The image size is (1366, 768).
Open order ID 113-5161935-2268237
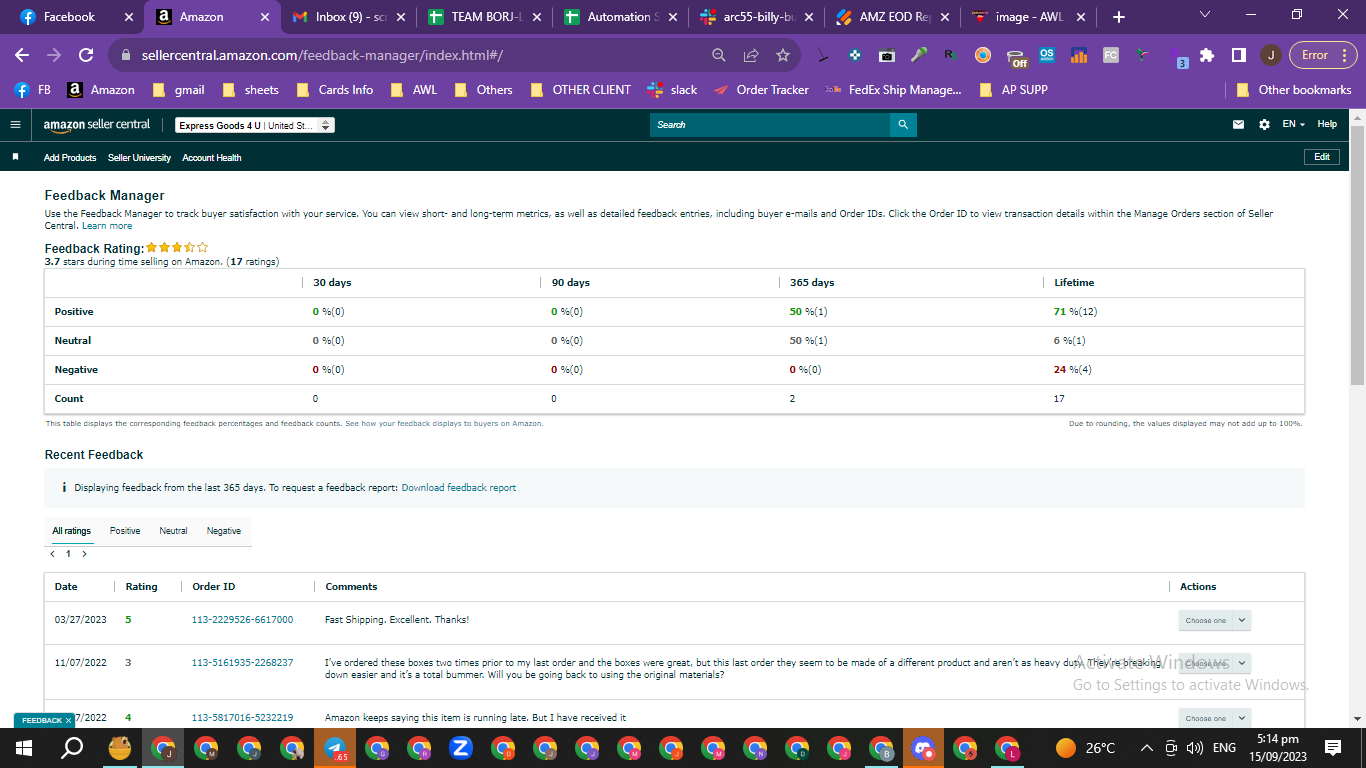pos(242,662)
